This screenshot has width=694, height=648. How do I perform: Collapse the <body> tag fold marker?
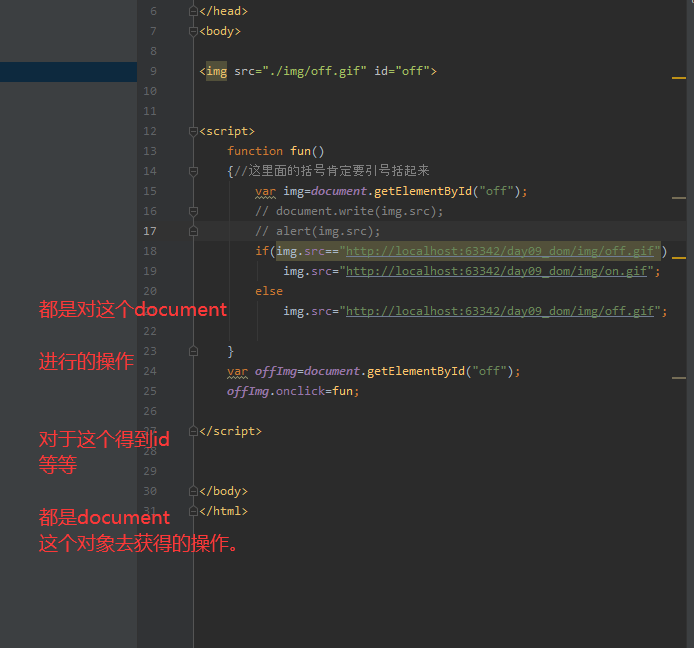coord(193,31)
